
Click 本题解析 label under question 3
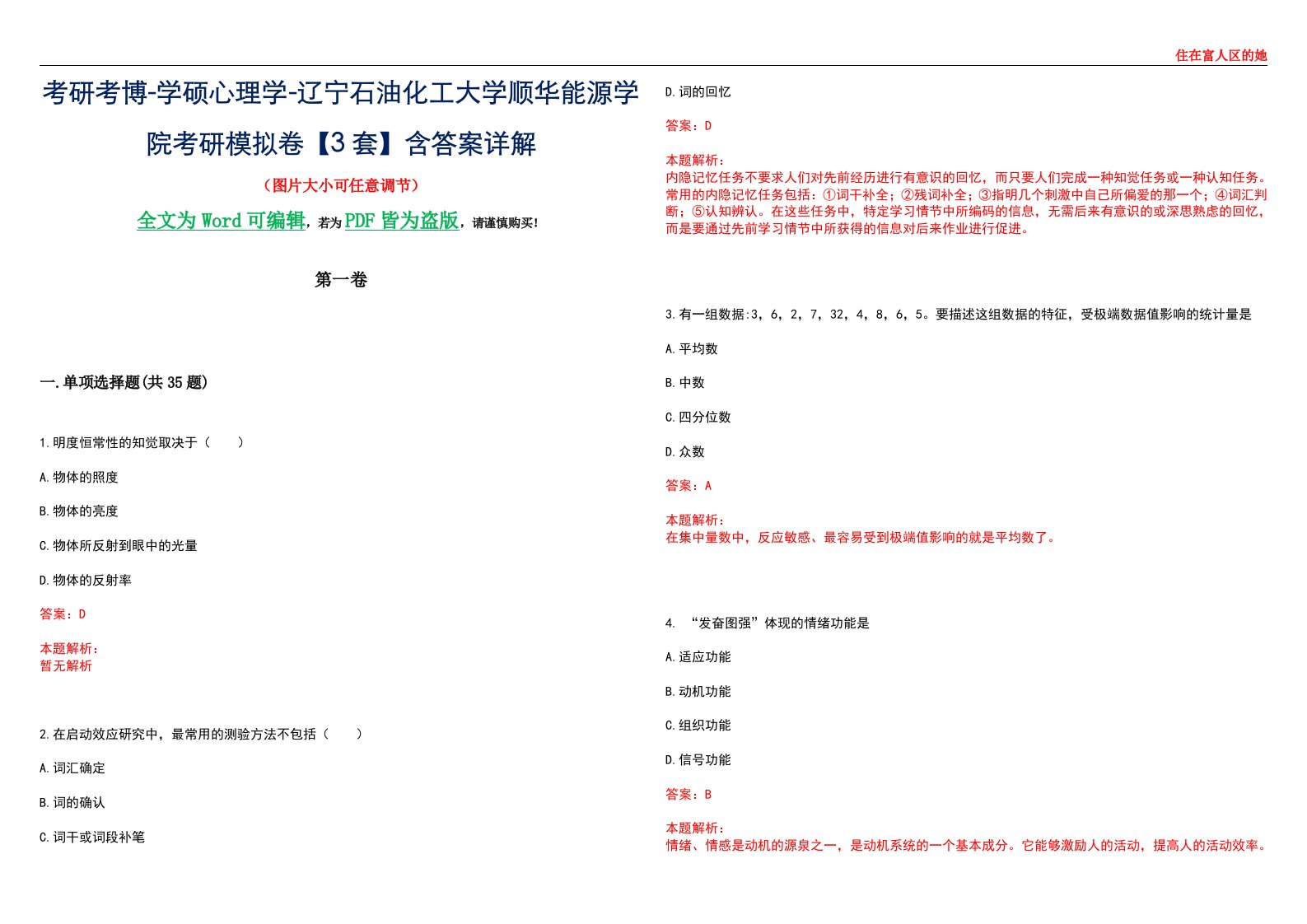[695, 520]
